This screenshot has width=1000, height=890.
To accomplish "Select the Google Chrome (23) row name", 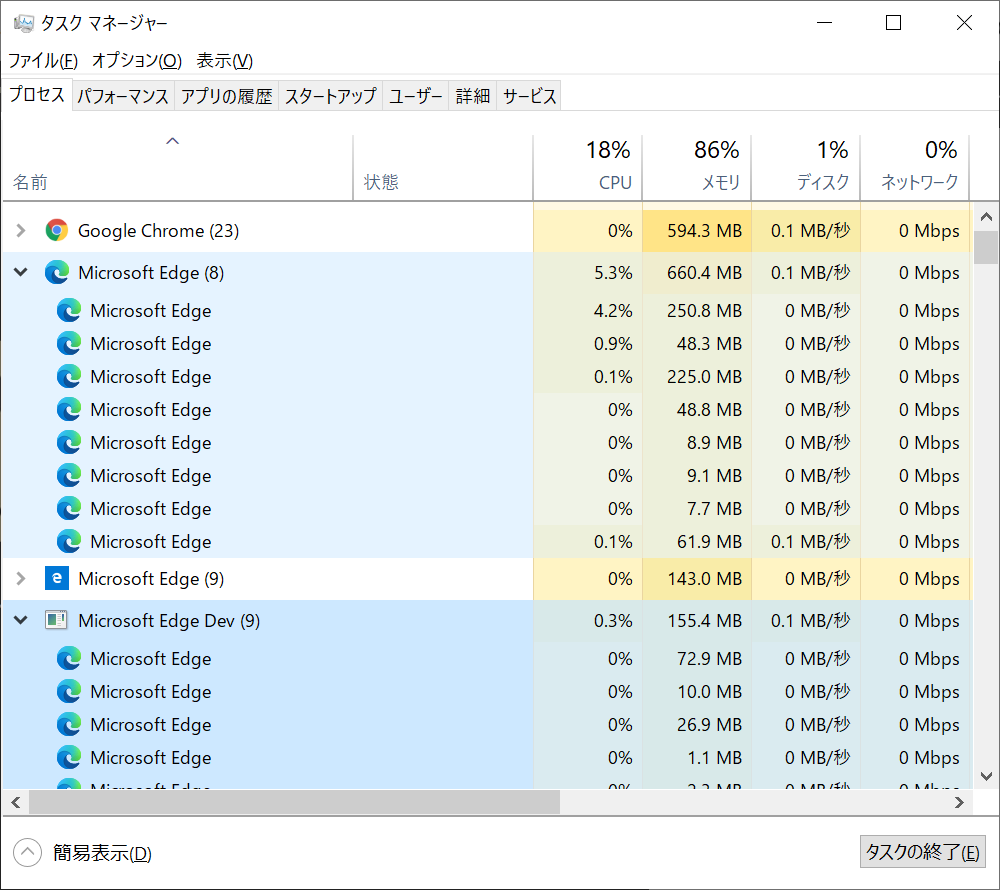I will [158, 231].
